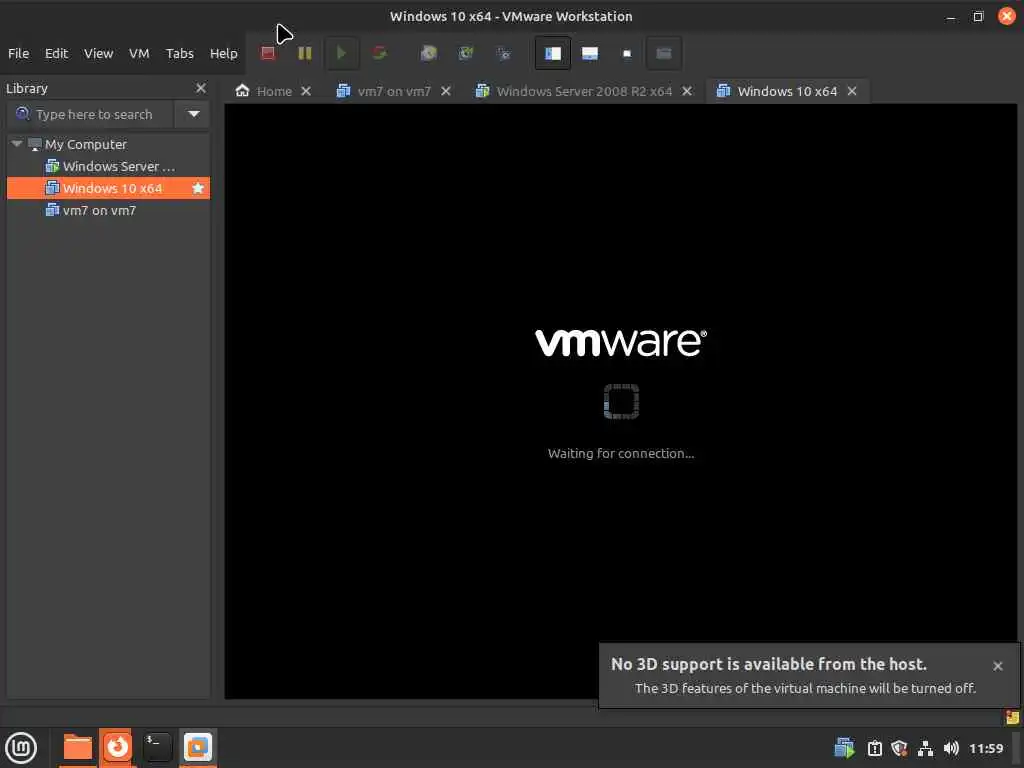
Task: Open the Library search filter dropdown
Action: 193,114
